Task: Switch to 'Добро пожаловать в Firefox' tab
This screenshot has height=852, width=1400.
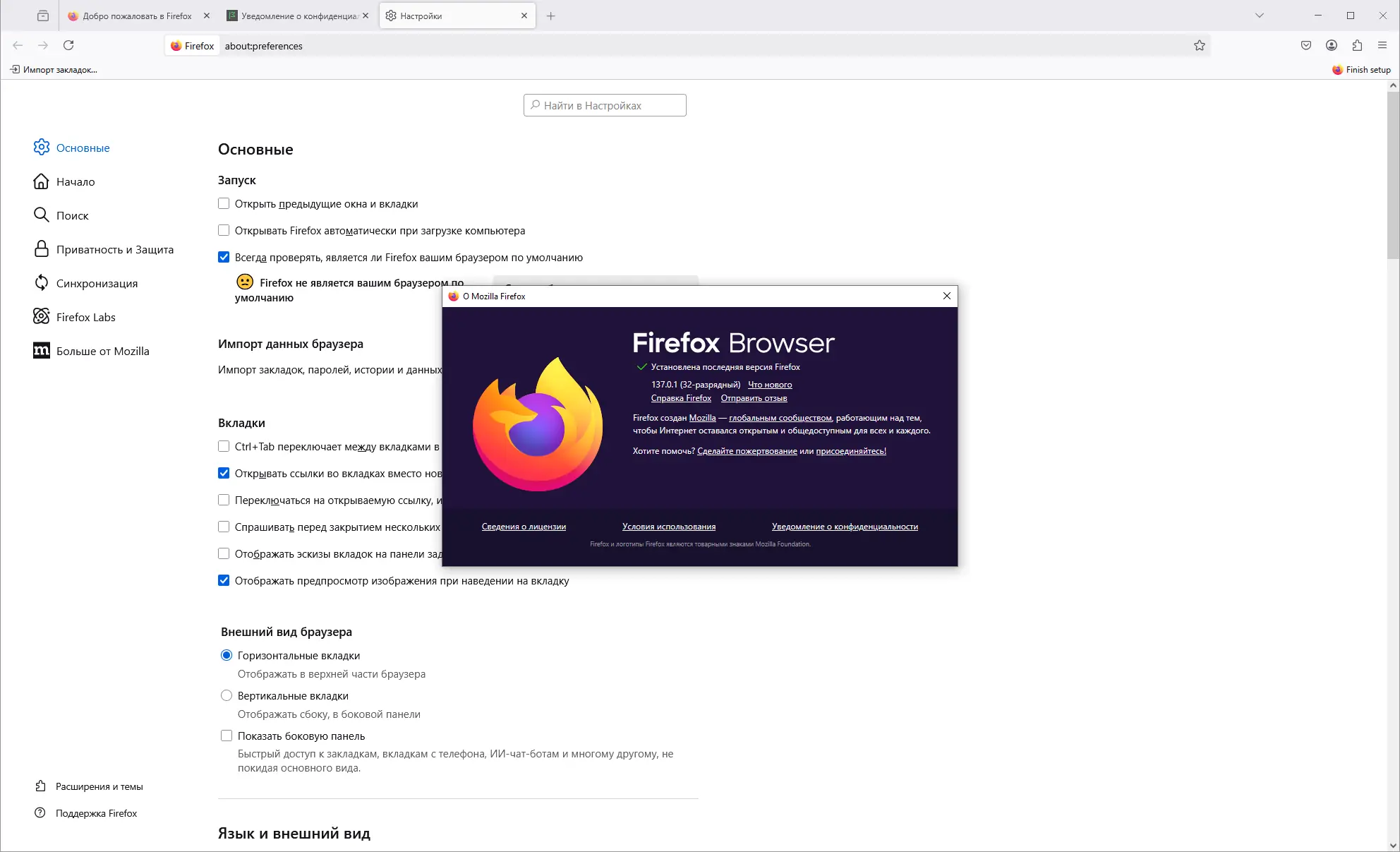Action: pos(137,16)
